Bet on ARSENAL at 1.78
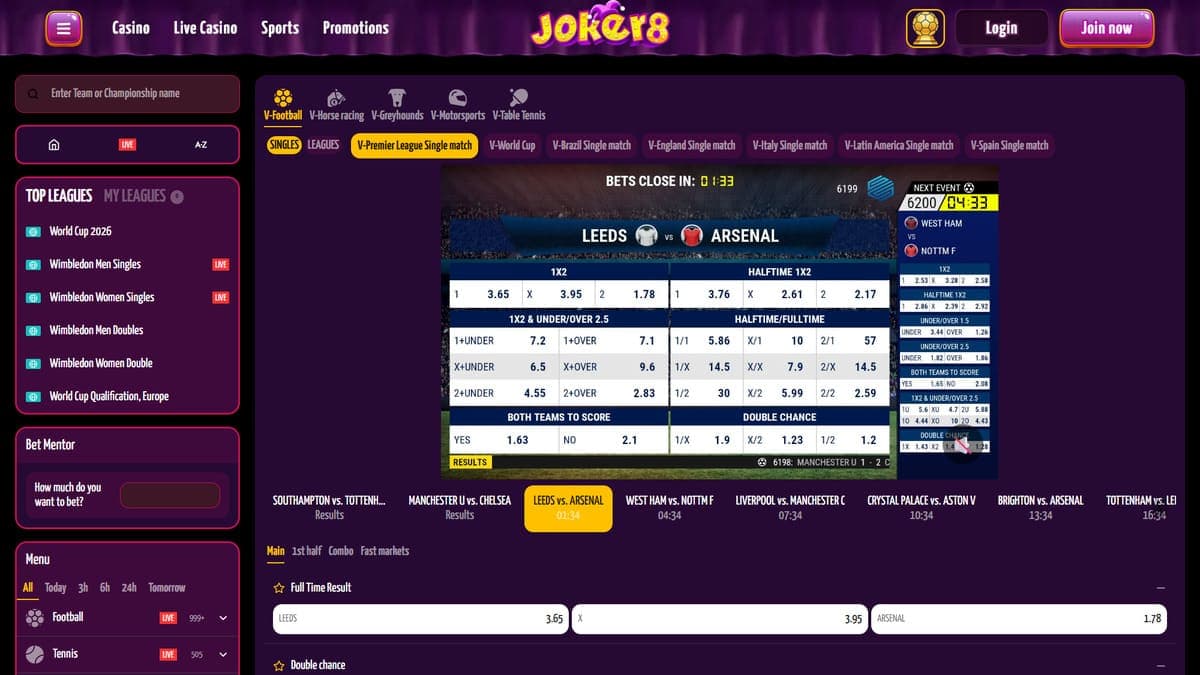 point(1019,619)
